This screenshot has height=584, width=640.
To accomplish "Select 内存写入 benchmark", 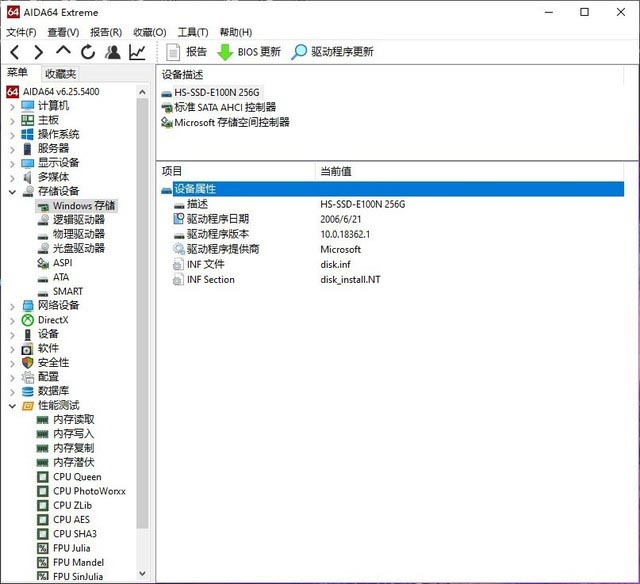I will click(x=66, y=434).
